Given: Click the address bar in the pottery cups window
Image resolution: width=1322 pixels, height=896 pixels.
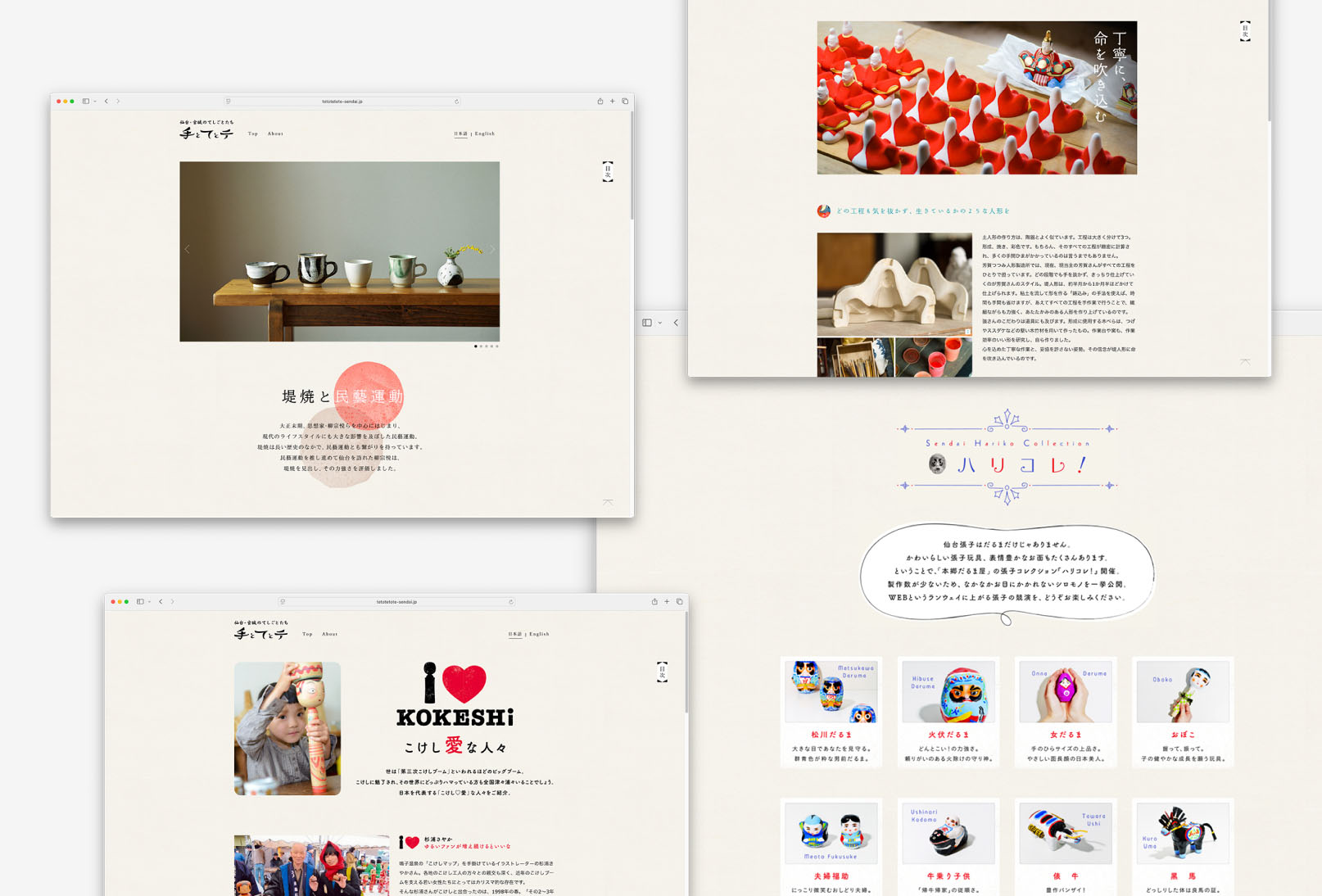Looking at the screenshot, I should 342,102.
